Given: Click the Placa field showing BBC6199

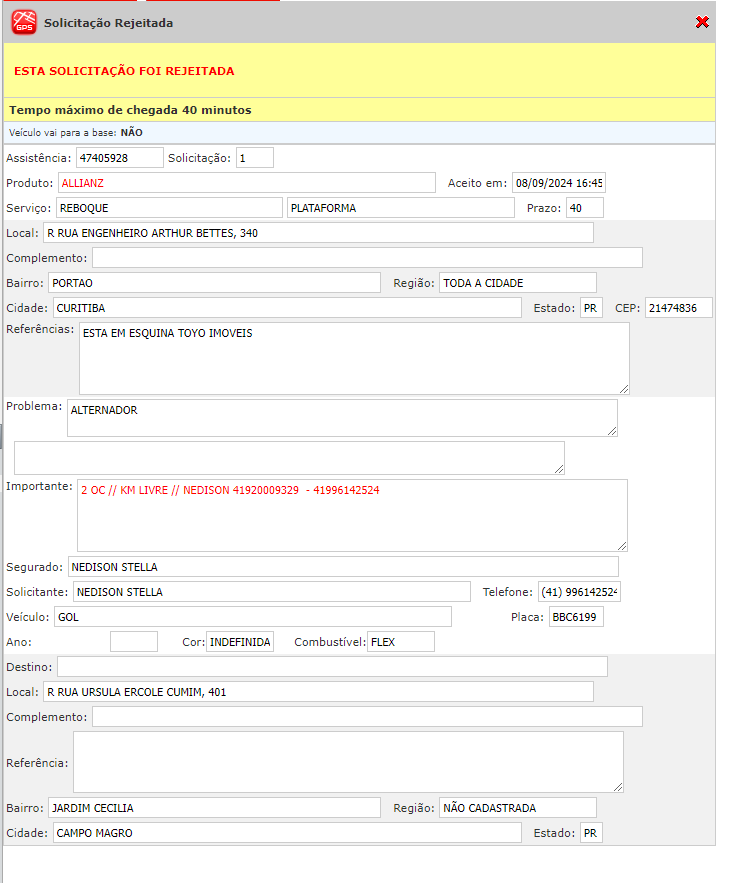Looking at the screenshot, I should click(576, 617).
